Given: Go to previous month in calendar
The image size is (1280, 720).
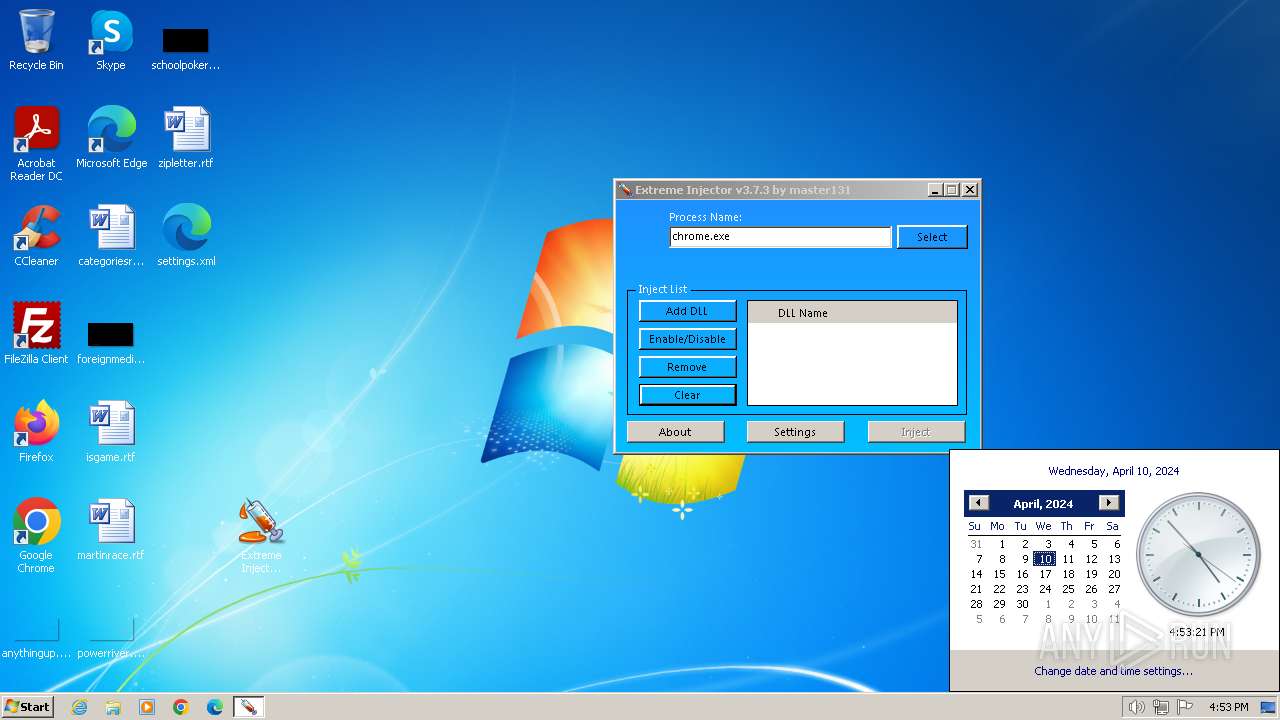Looking at the screenshot, I should [979, 503].
